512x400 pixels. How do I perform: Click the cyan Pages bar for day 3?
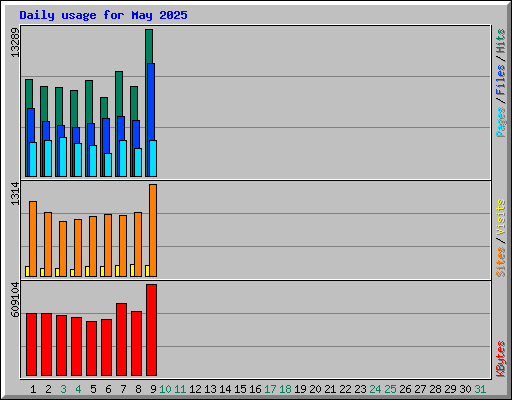(x=63, y=157)
